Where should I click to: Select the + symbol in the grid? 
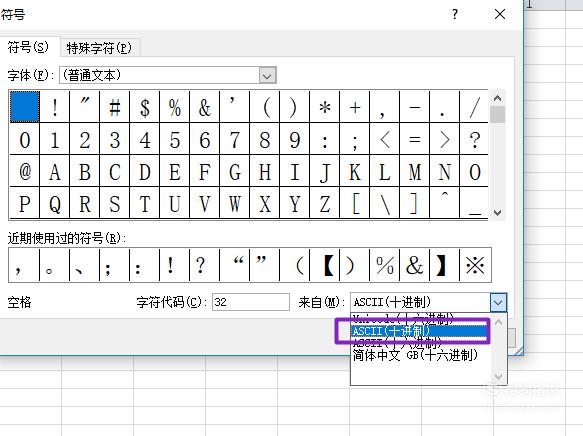tap(355, 107)
